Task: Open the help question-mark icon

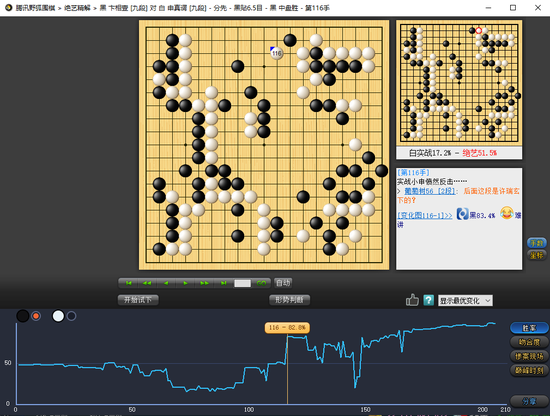Action: (x=429, y=300)
